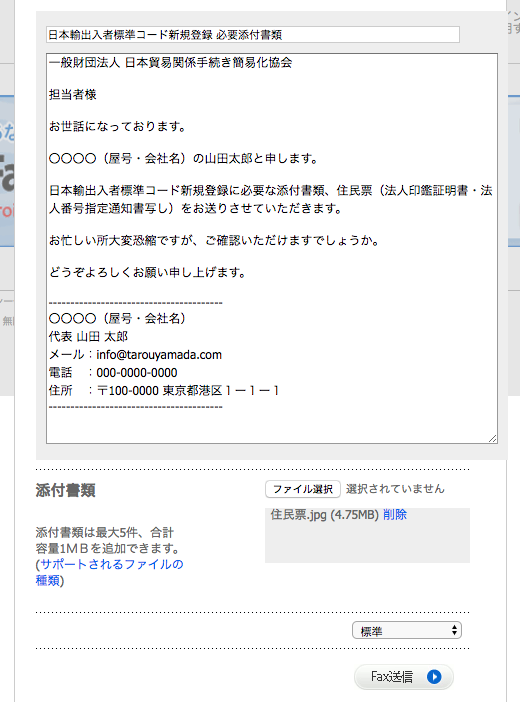Place cursor on the お世話になっております line
The image size is (520, 702).
pos(117,126)
